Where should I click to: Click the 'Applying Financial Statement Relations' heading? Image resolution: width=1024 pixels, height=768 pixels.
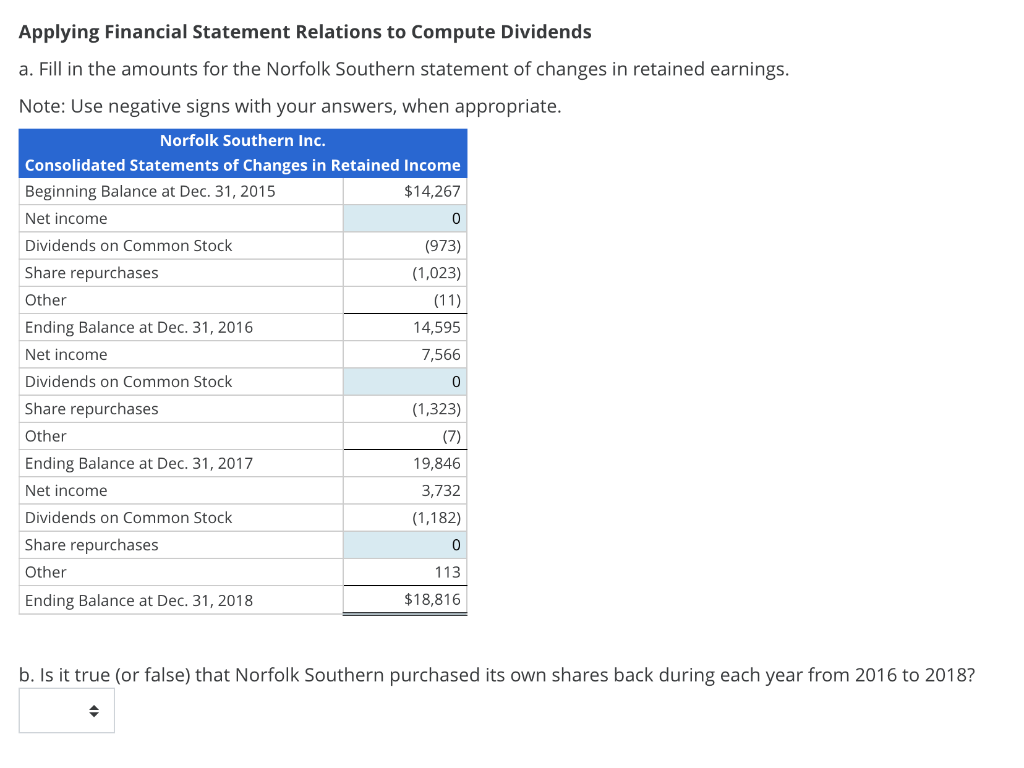pos(305,32)
